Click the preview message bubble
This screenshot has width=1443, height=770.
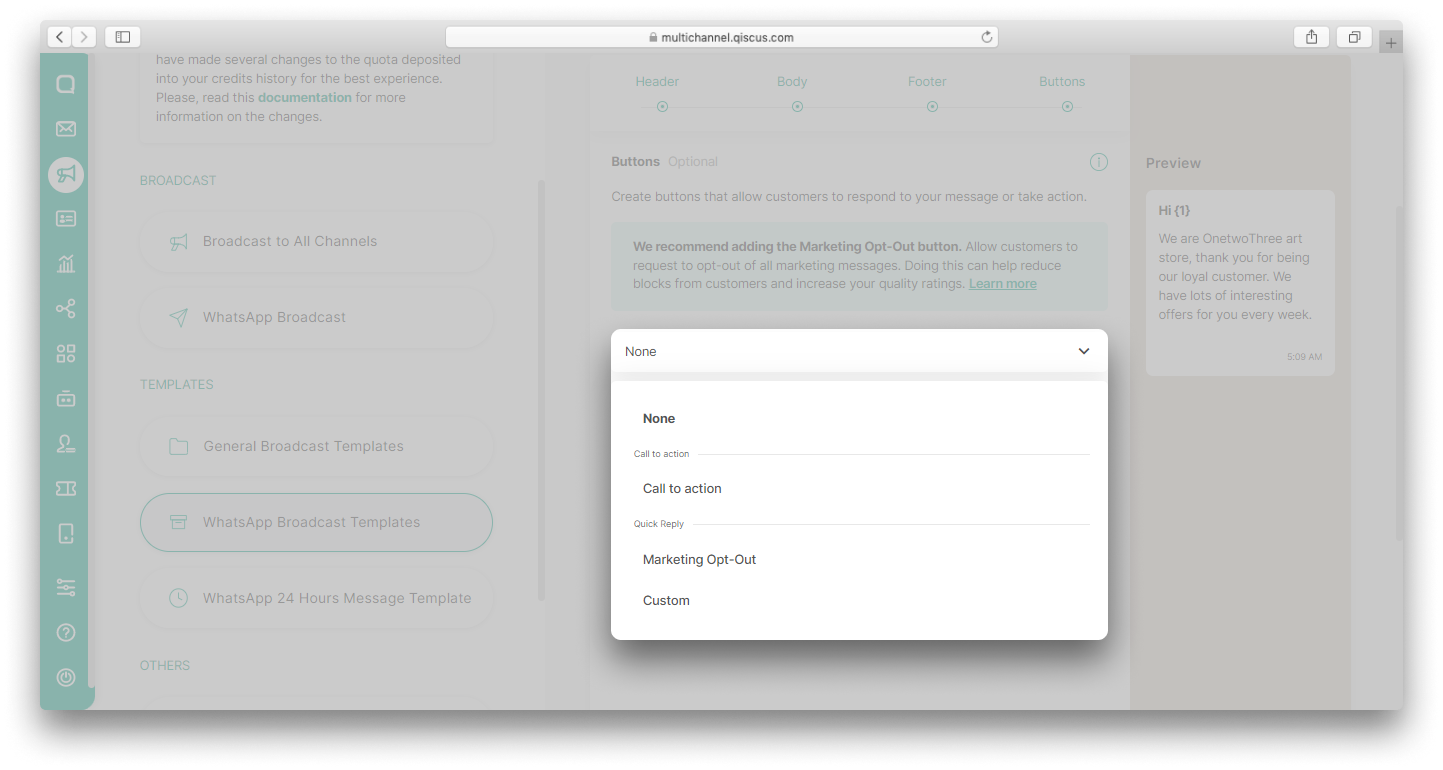(x=1240, y=283)
